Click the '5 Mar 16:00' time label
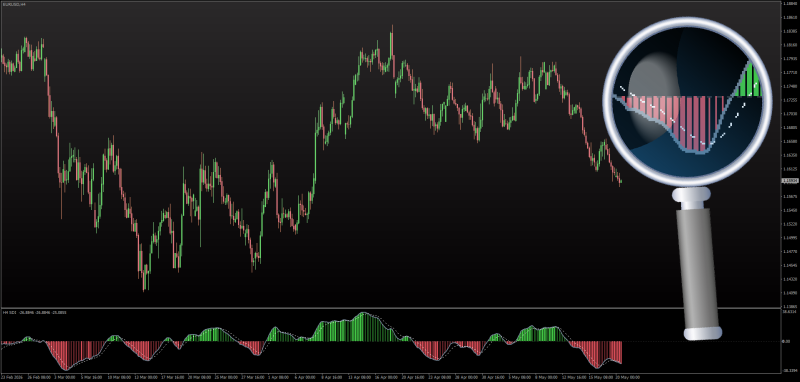This screenshot has width=800, height=382. 91,378
